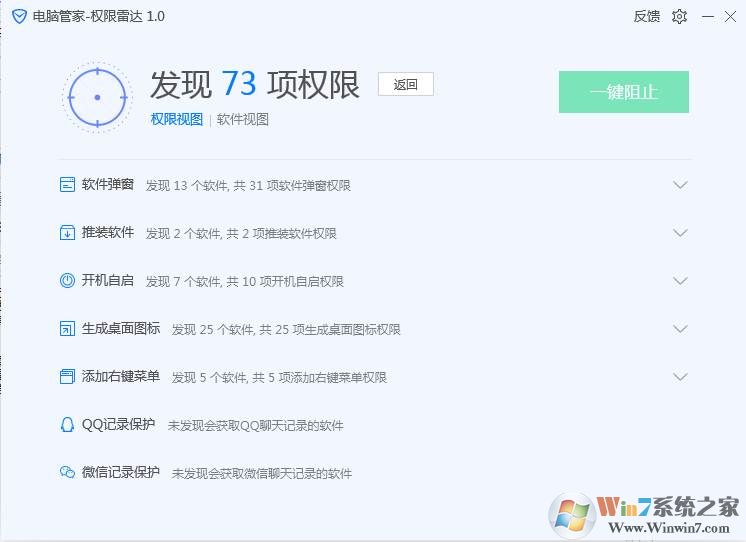The height and width of the screenshot is (542, 746).
Task: Select the 开机自启 category label
Action: tap(108, 280)
